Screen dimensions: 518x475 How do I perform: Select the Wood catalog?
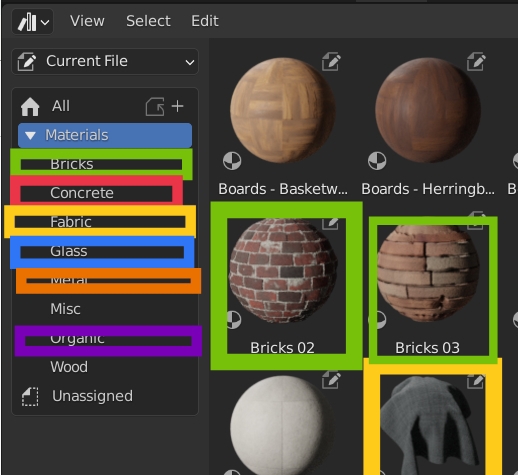click(x=105, y=367)
